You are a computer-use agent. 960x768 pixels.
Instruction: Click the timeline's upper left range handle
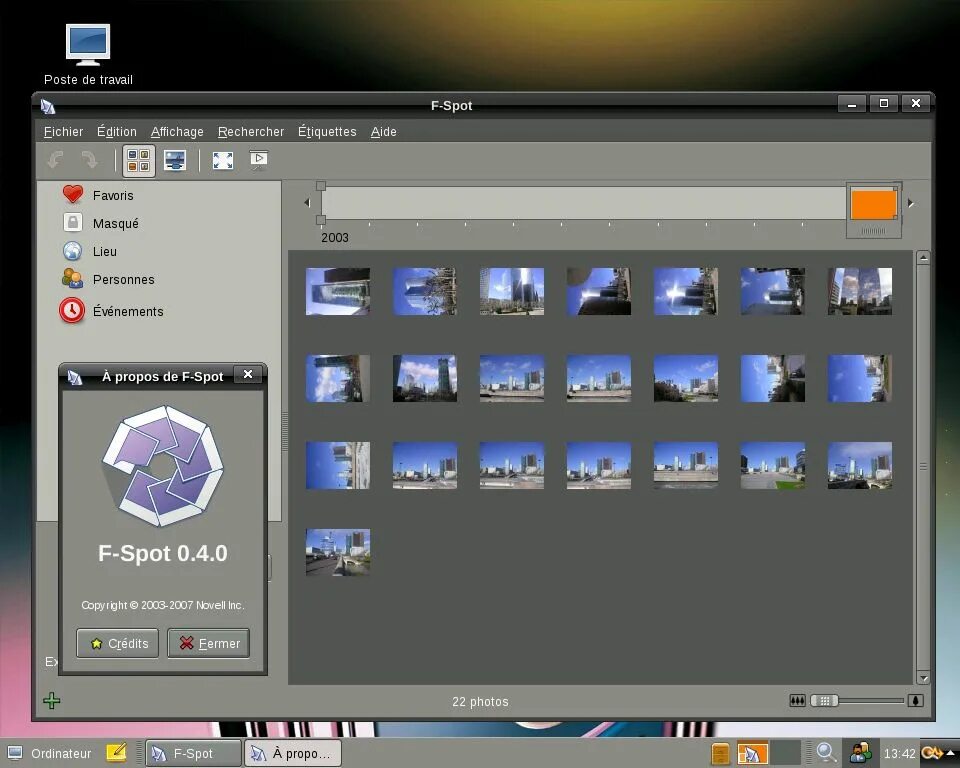pyautogui.click(x=321, y=186)
